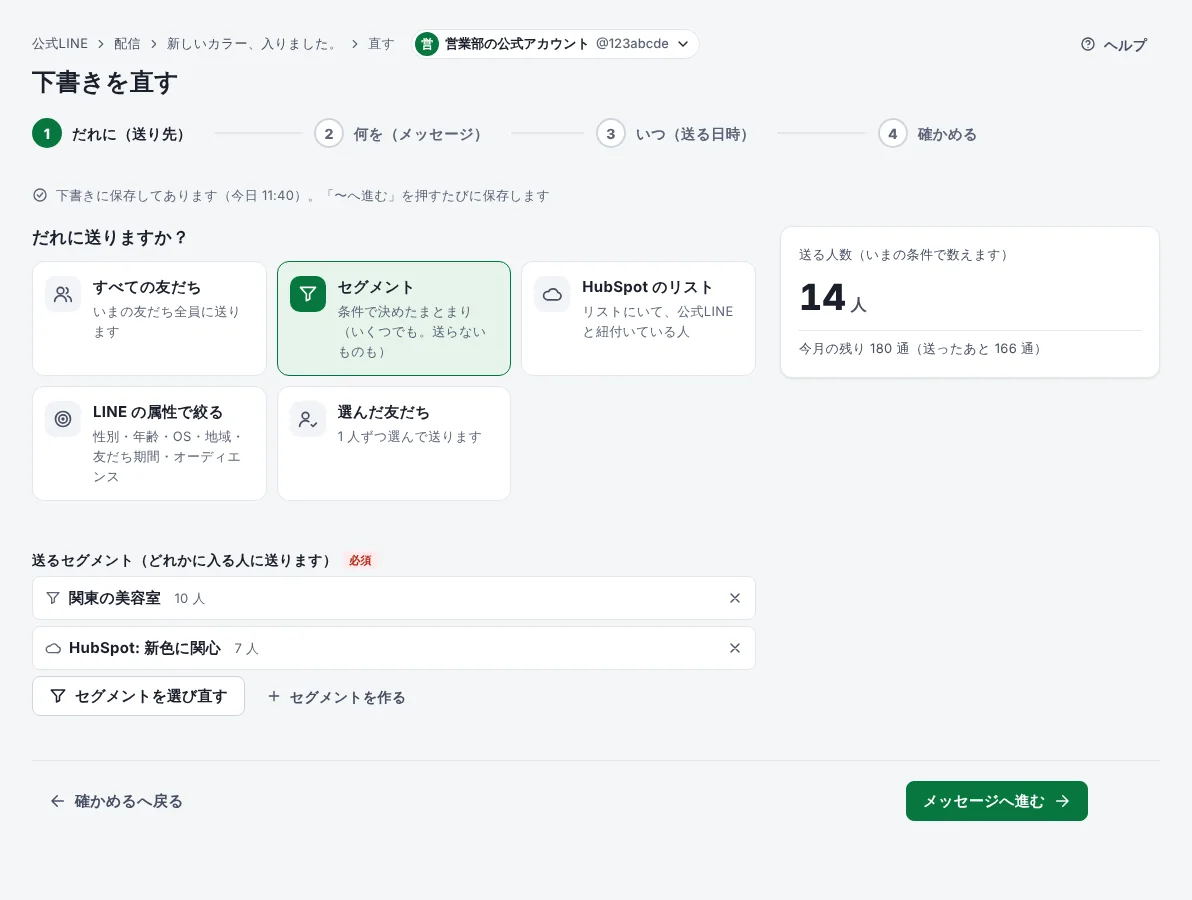The width and height of the screenshot is (1192, 900).
Task: Go to 公式LINE breadcrumb
Action: [x=60, y=44]
